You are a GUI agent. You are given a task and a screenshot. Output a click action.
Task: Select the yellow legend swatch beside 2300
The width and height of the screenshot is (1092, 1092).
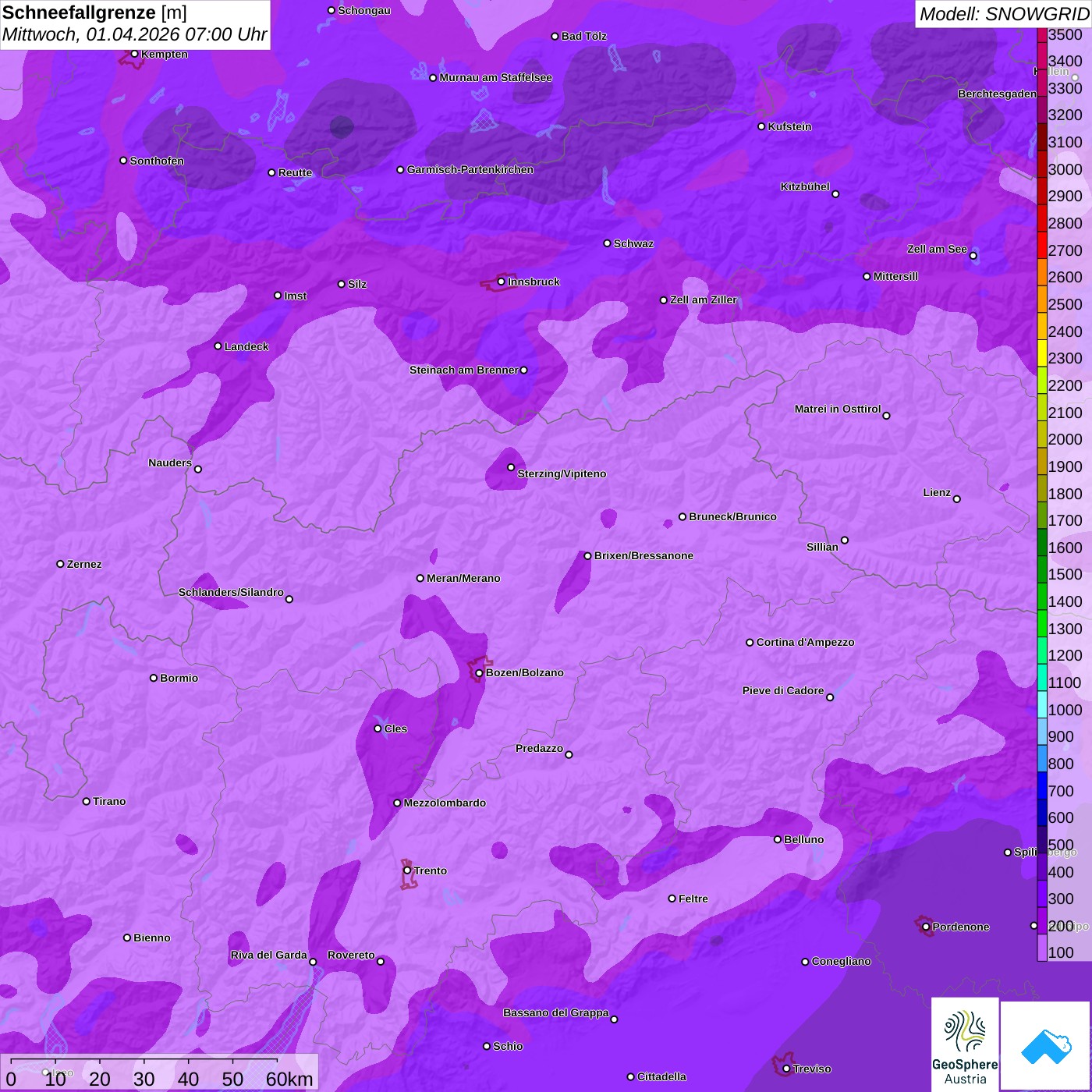click(1041, 353)
